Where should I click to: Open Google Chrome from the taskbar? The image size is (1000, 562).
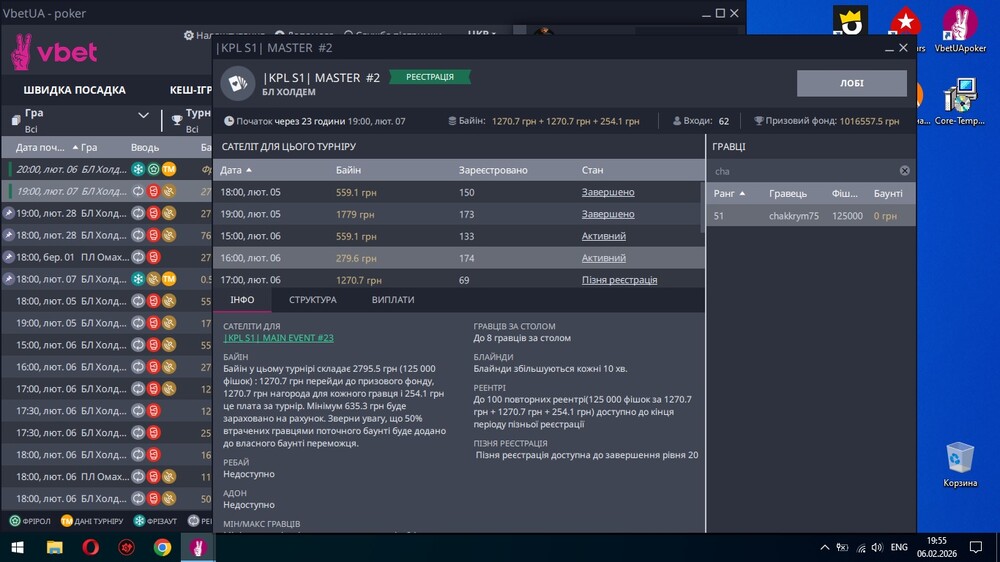(162, 547)
